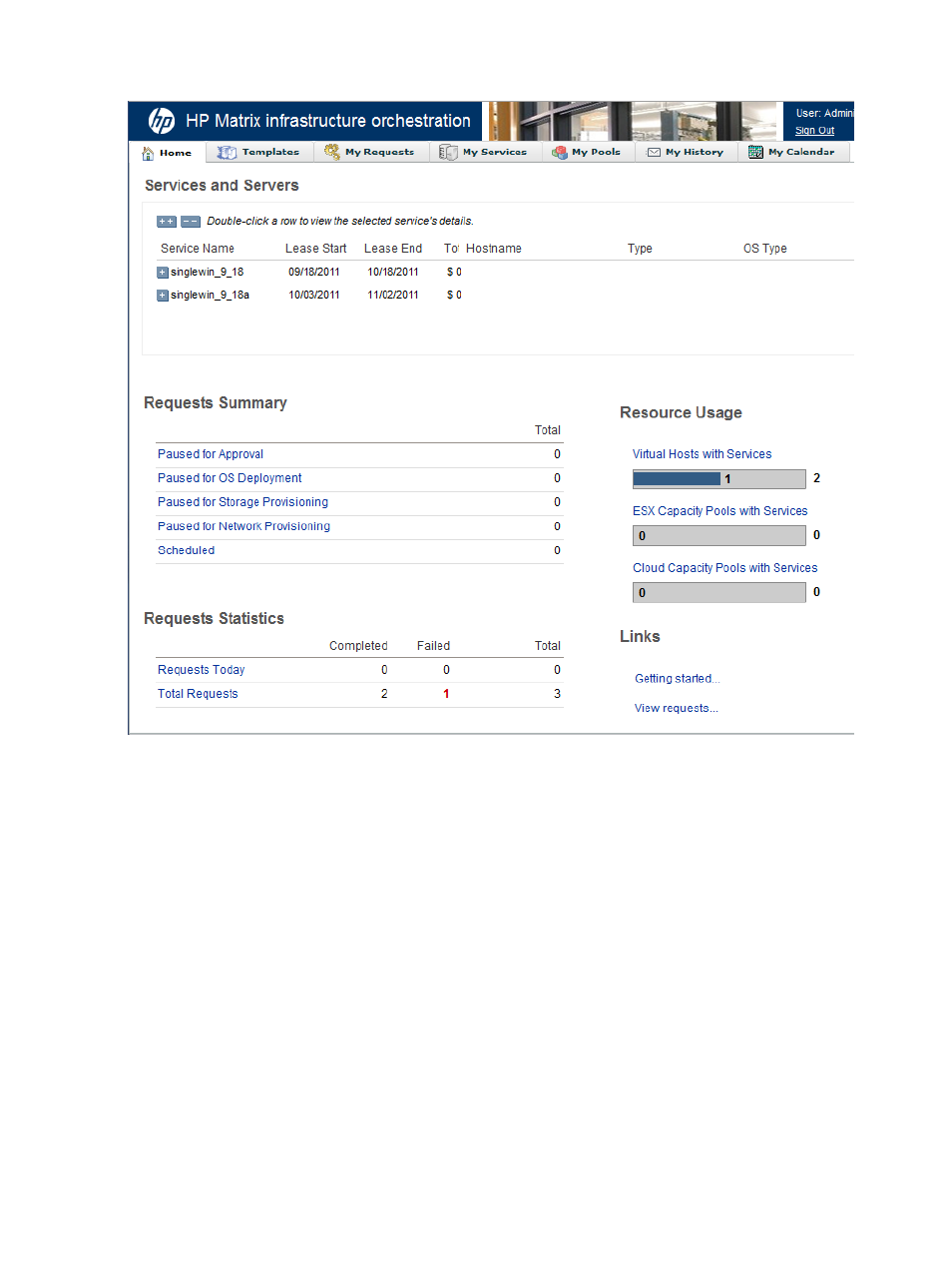Follow the View requests link
952x1268 pixels.
pyautogui.click(x=676, y=709)
